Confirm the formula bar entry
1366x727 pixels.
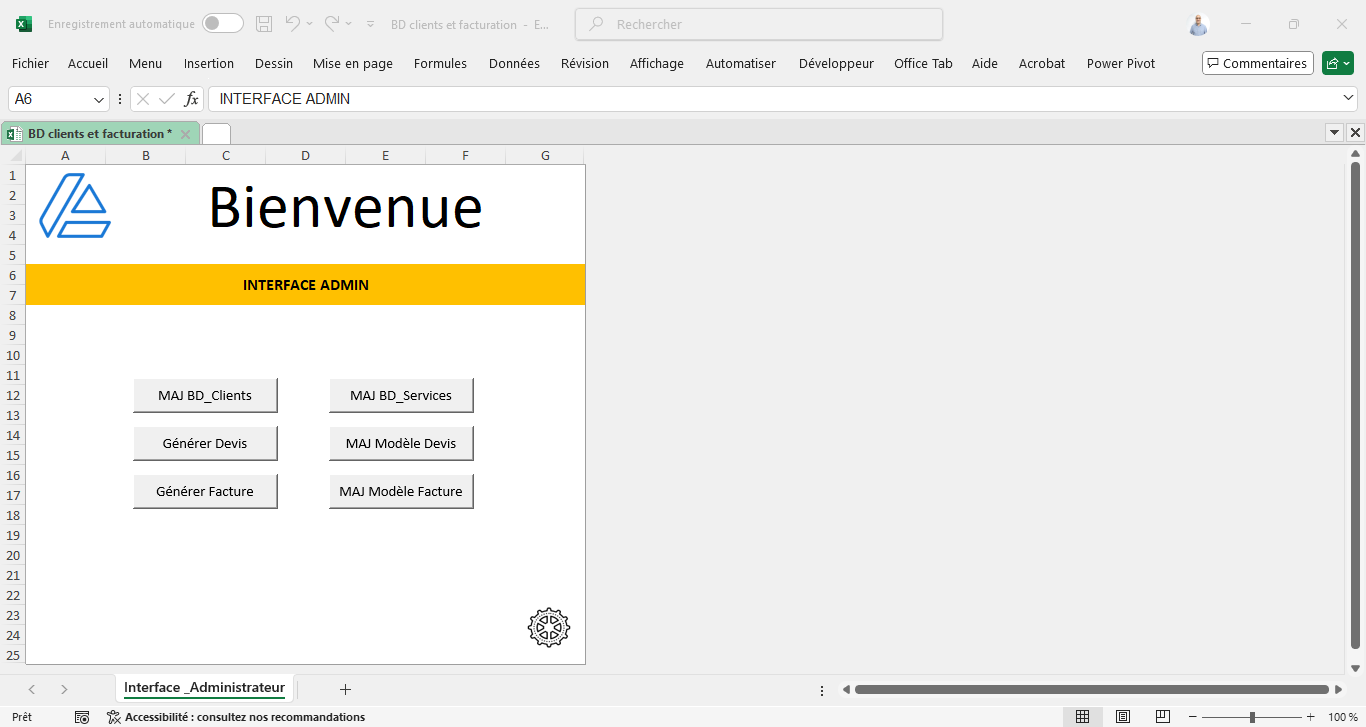[167, 99]
